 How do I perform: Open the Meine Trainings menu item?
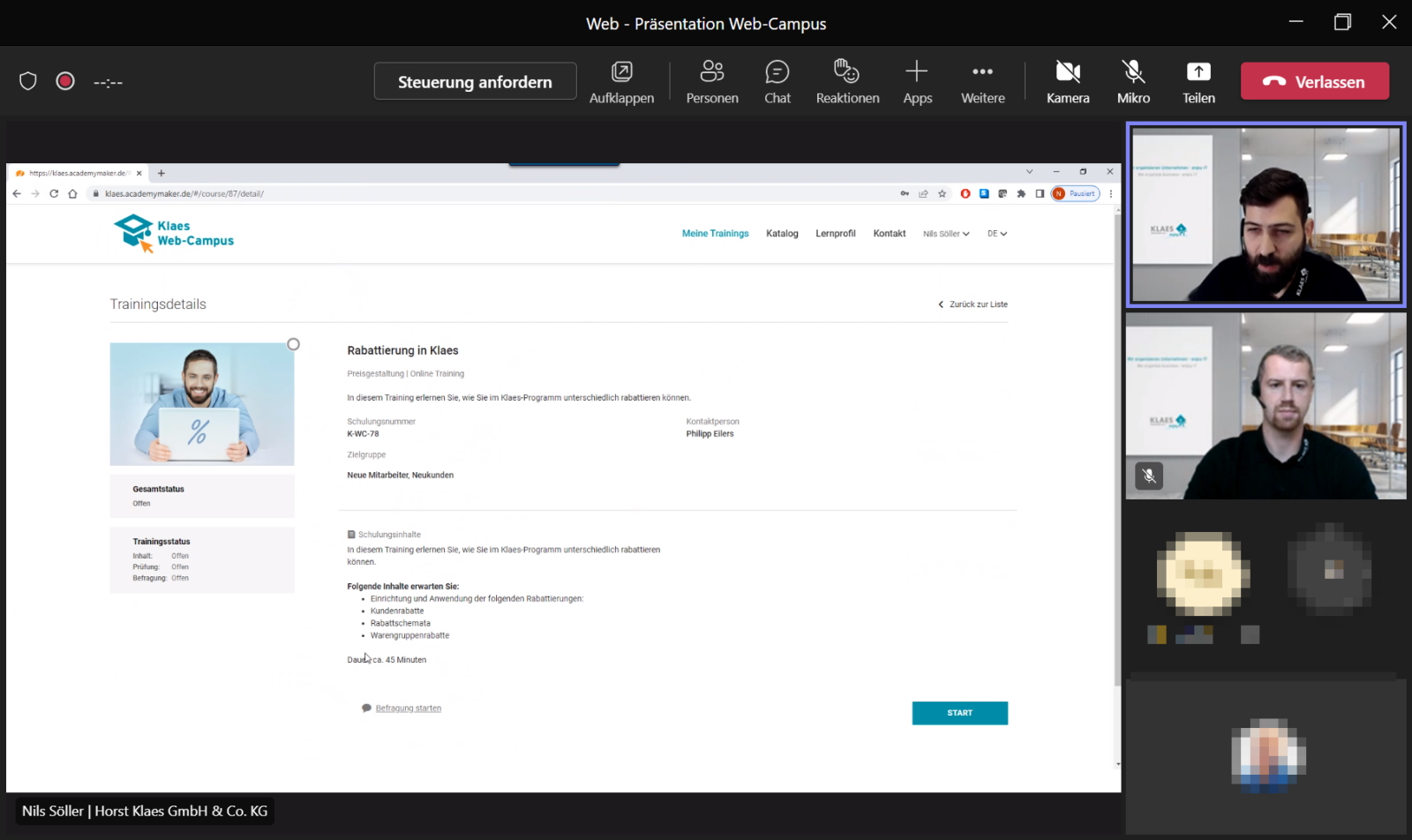(715, 234)
